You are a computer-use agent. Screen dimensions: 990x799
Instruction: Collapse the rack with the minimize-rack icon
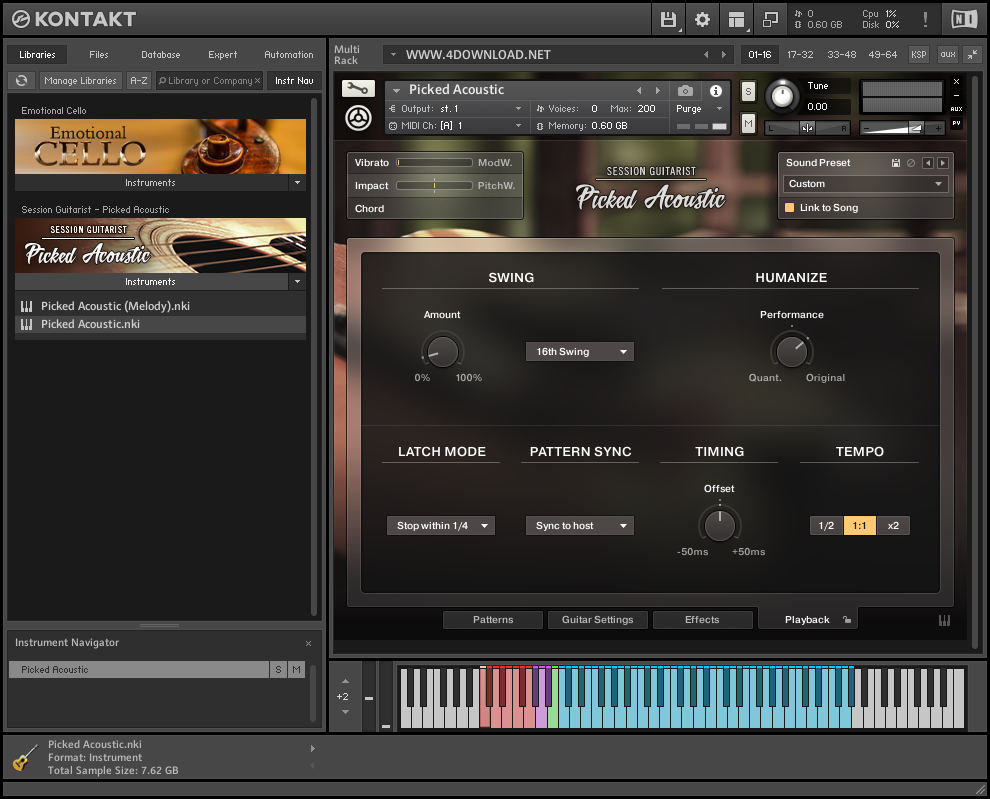tap(973, 55)
